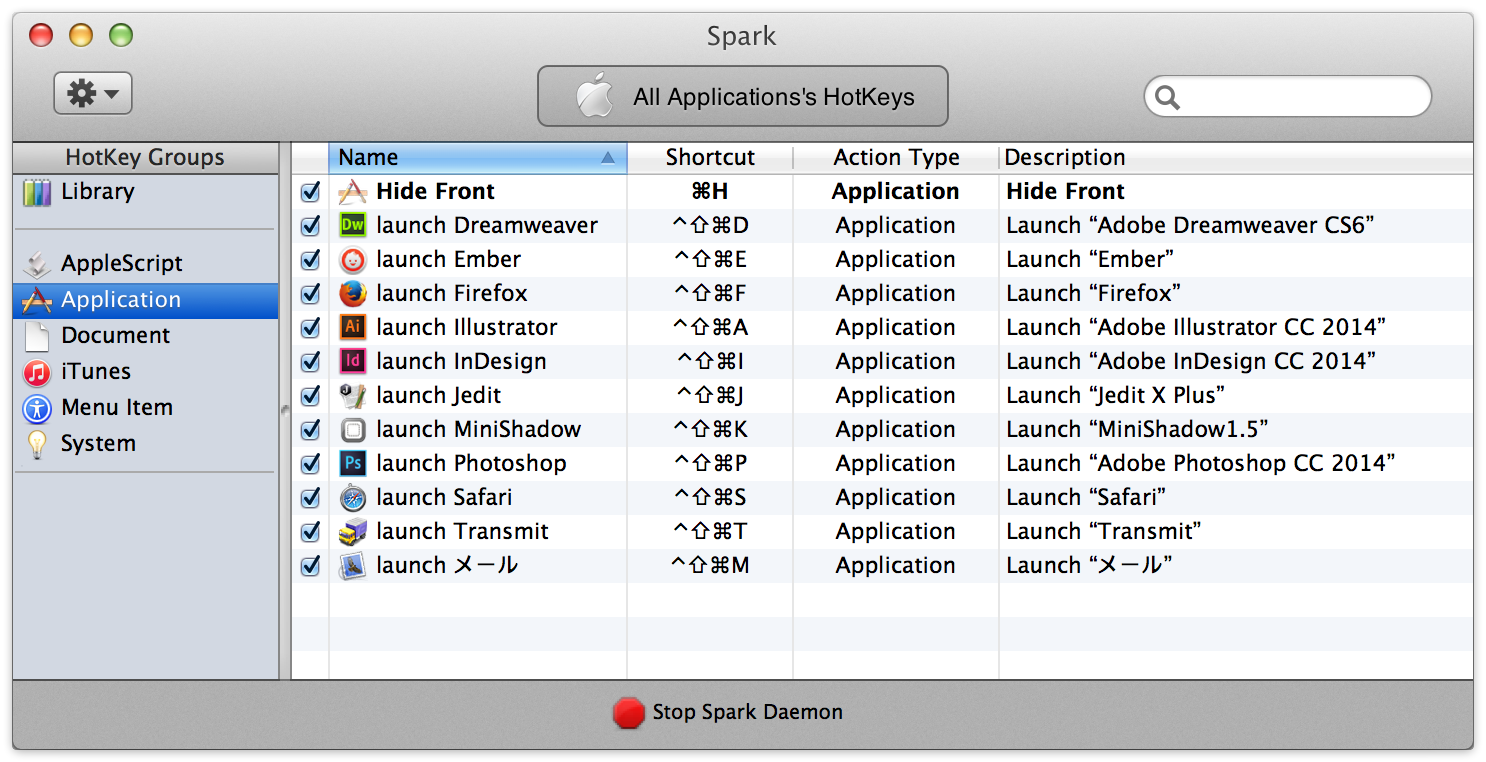Click the AppleScript icon in sidebar
1486x762 pixels.
[x=37, y=264]
